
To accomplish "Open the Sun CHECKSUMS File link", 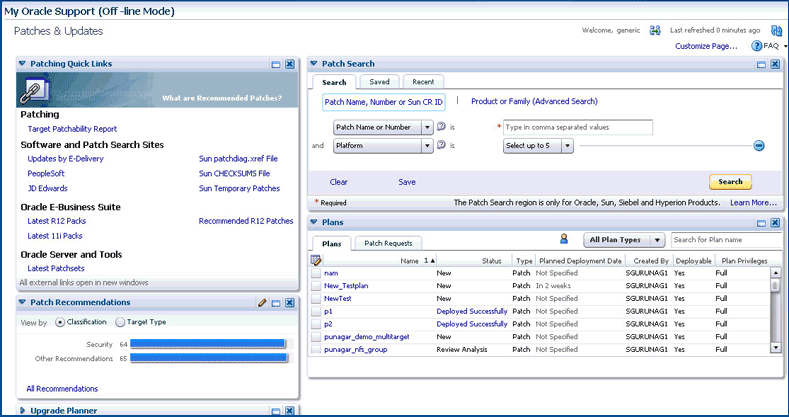I will [234, 174].
